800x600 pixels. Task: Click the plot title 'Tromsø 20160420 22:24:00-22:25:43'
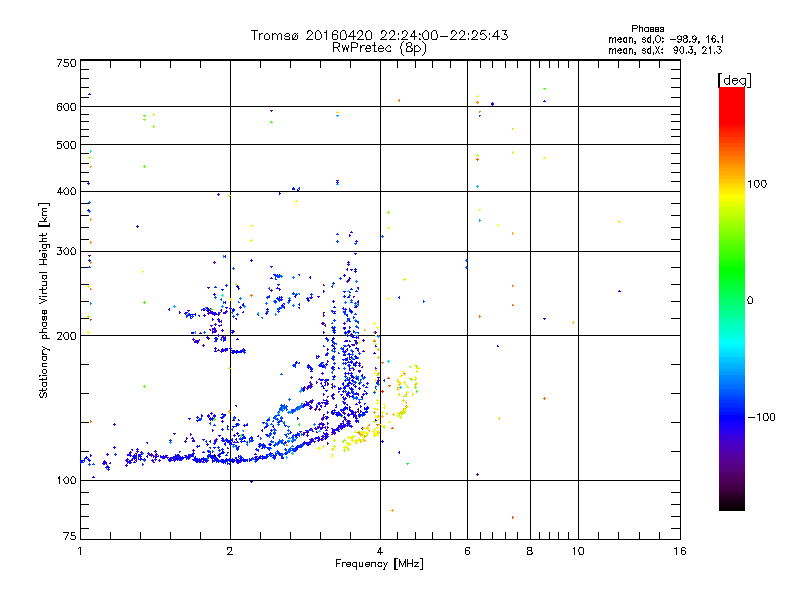point(379,35)
